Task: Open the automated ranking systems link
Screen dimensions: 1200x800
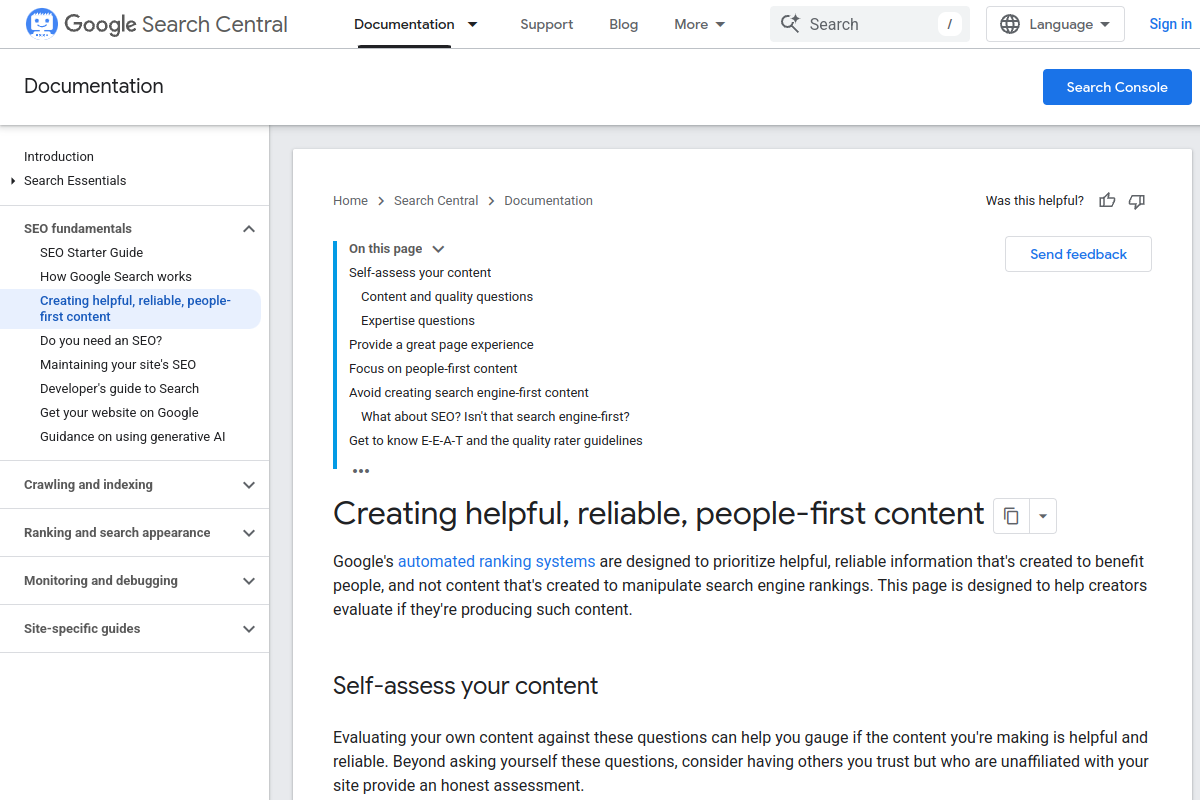Action: point(496,561)
